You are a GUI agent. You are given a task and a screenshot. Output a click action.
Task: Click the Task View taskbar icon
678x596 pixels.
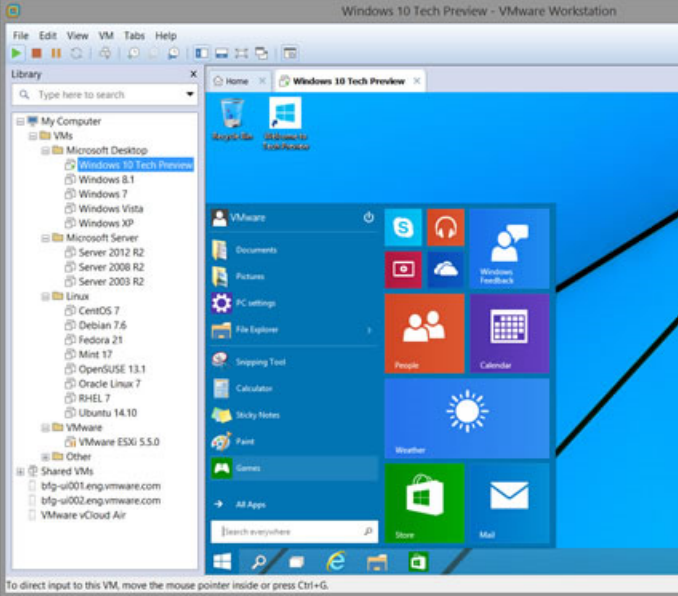297,562
